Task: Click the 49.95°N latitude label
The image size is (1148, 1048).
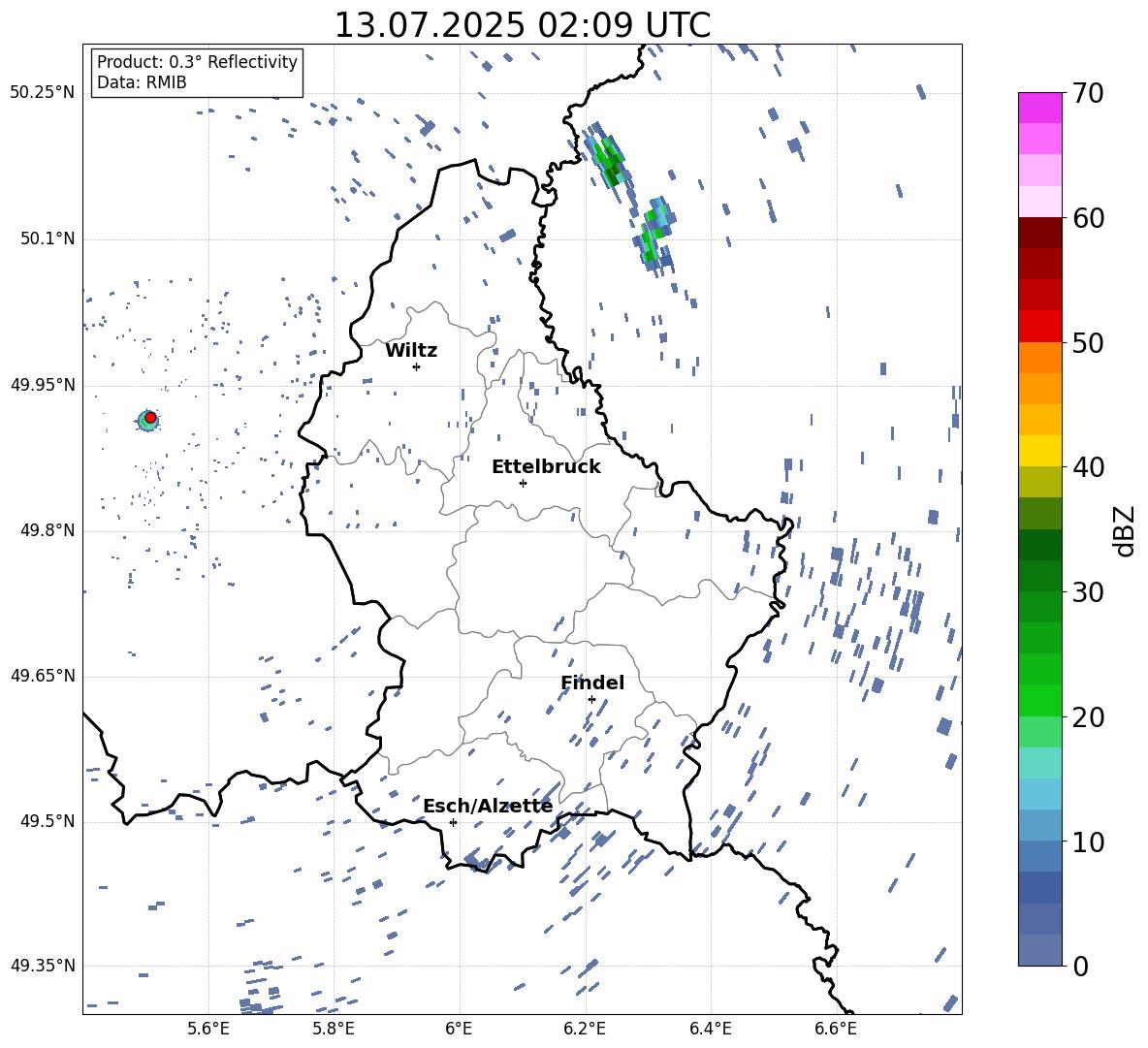Action: [x=43, y=385]
